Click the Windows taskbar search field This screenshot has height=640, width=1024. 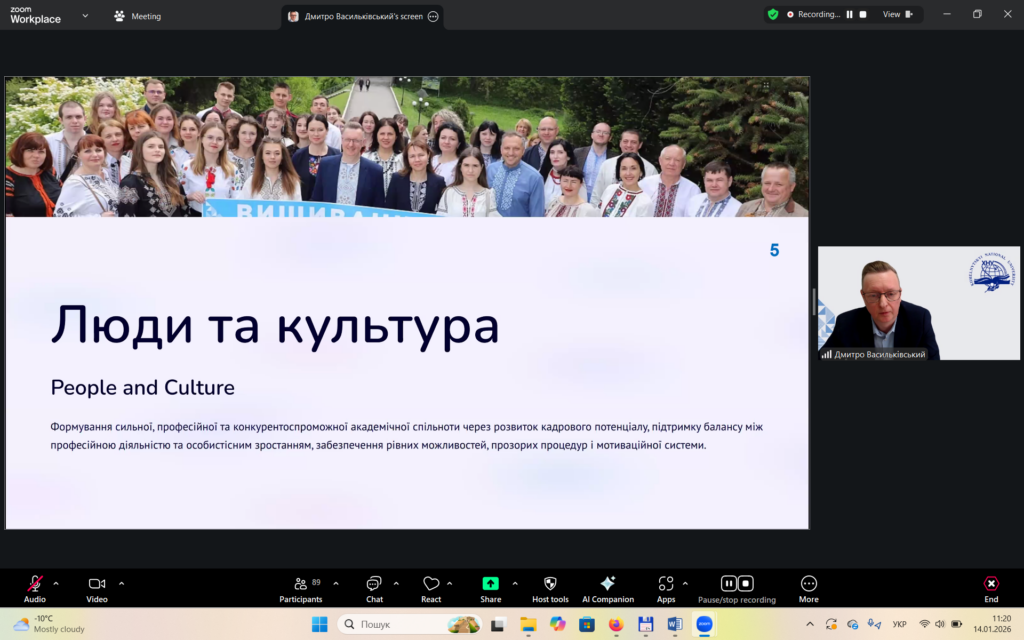pyautogui.click(x=395, y=624)
